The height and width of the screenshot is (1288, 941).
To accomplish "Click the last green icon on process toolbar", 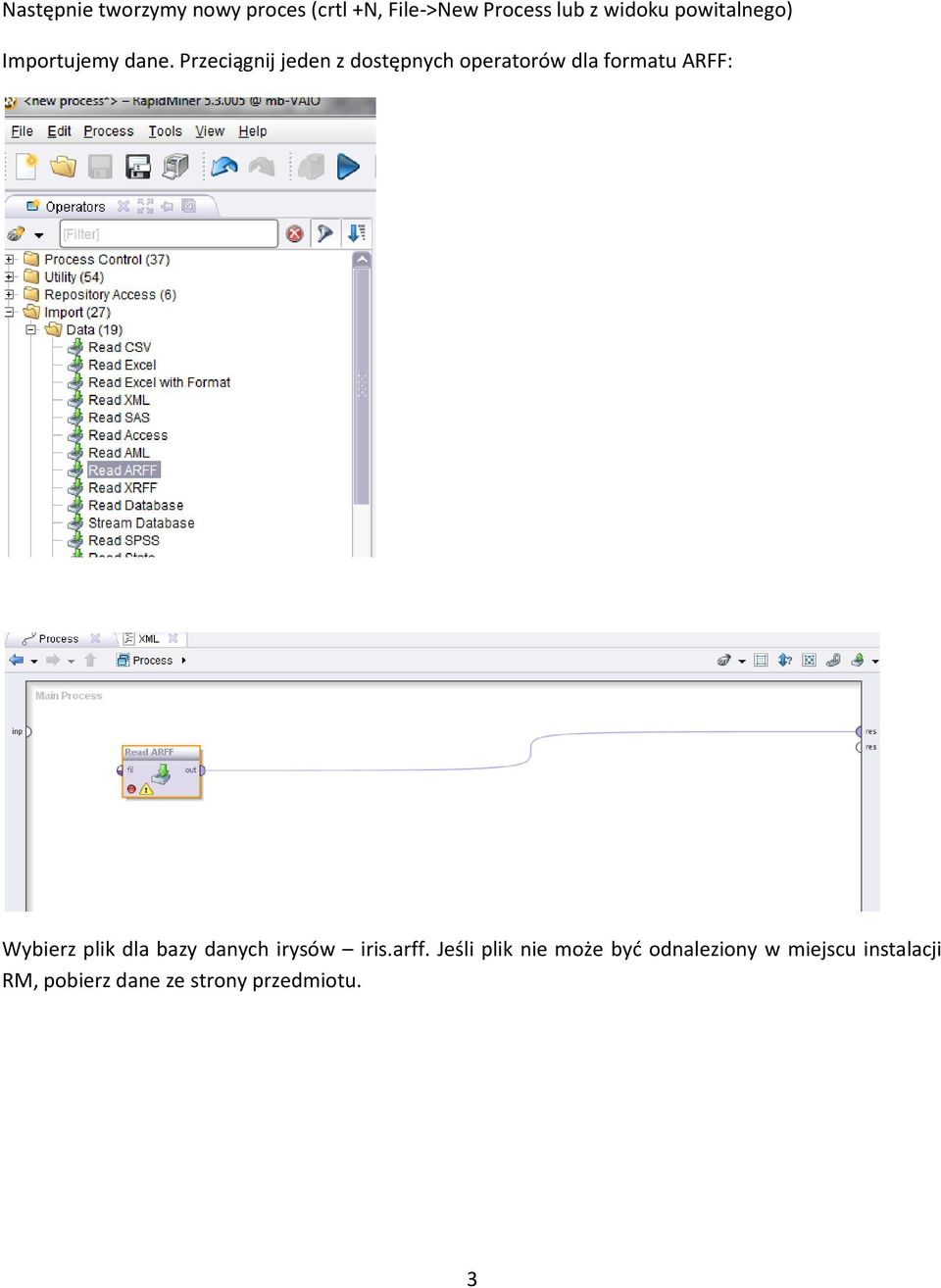I will tap(858, 661).
